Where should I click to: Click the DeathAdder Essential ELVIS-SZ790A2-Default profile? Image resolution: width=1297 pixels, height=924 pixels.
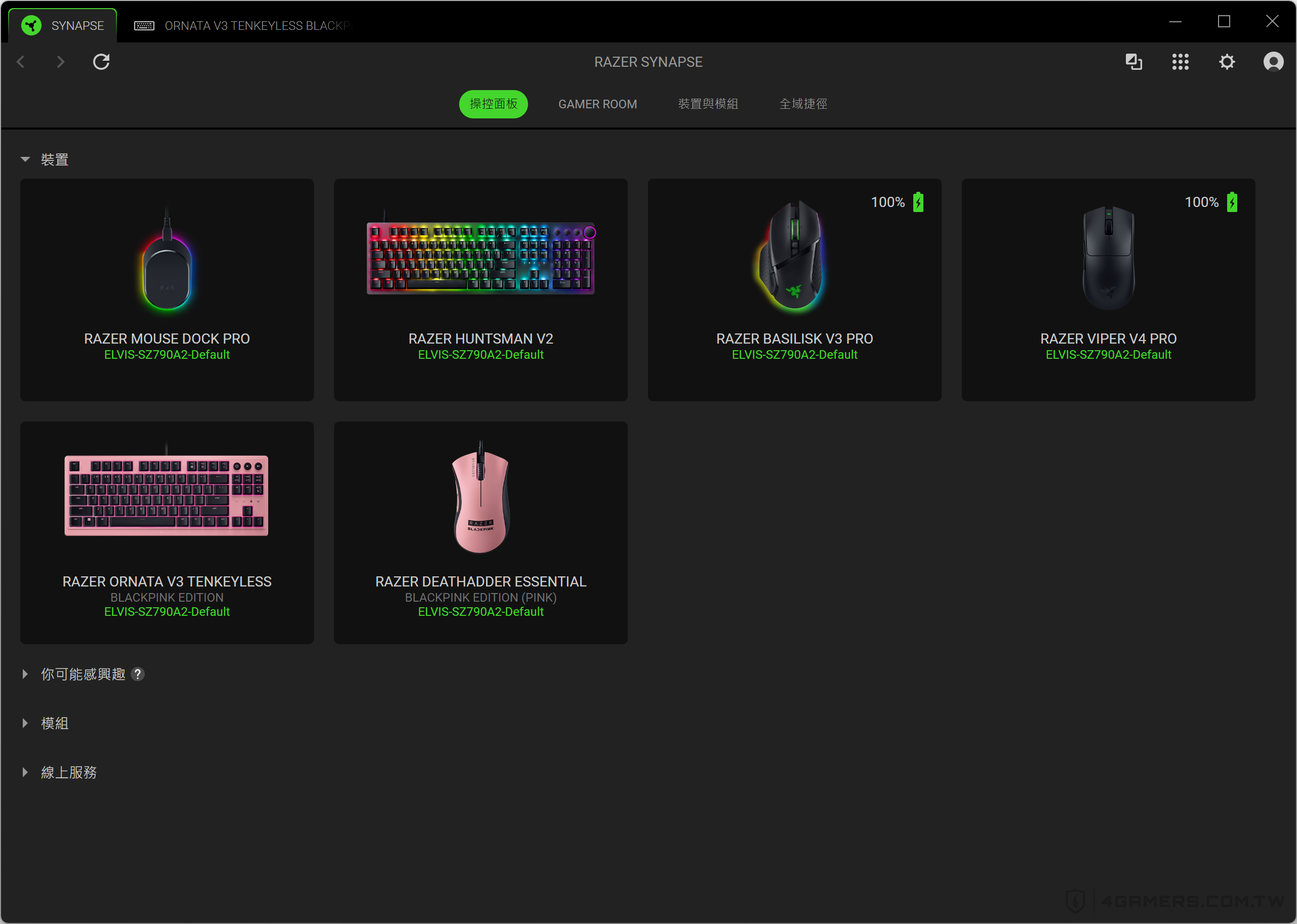pyautogui.click(x=481, y=612)
